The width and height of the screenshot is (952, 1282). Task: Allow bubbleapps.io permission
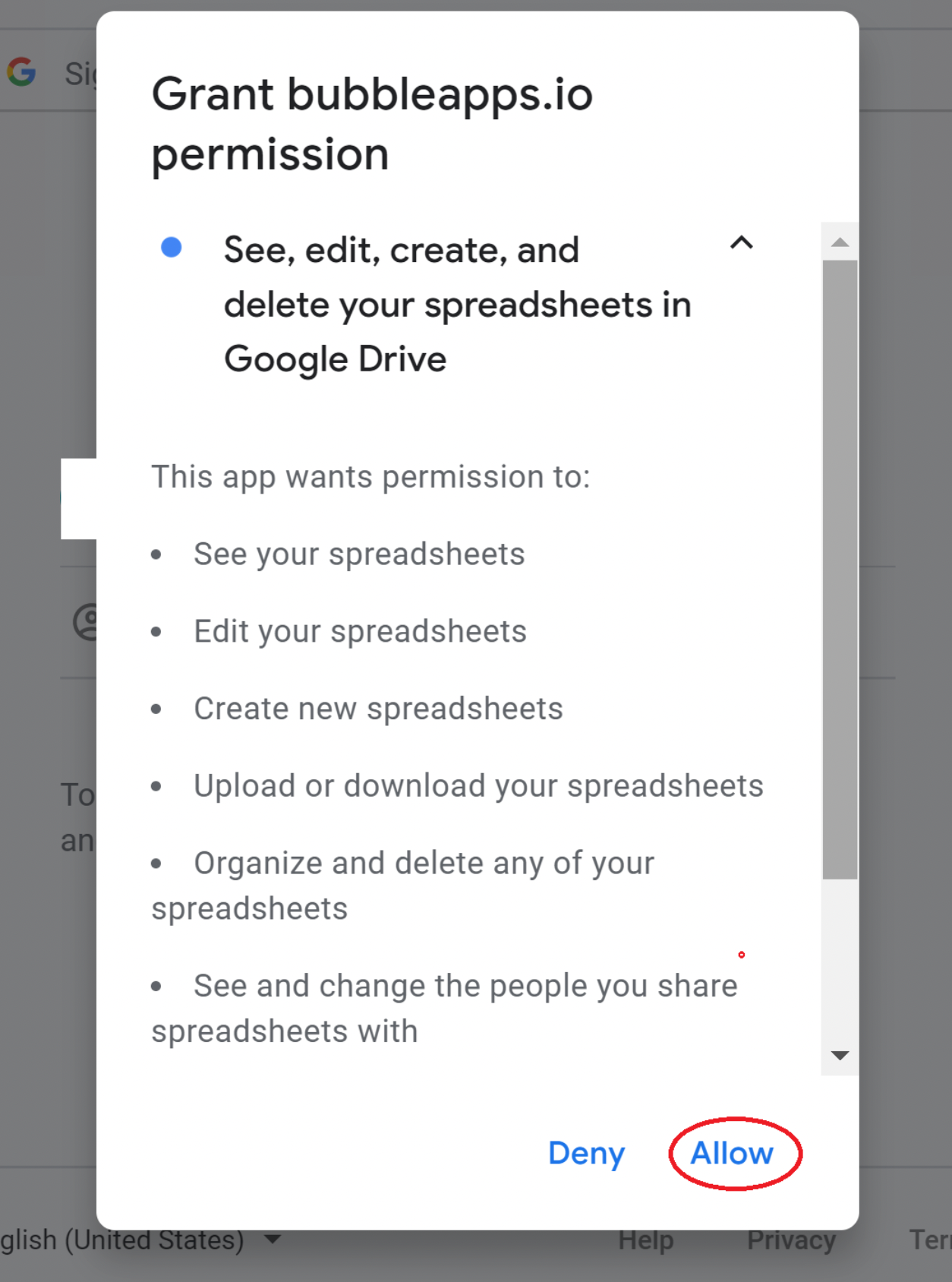[x=732, y=1153]
